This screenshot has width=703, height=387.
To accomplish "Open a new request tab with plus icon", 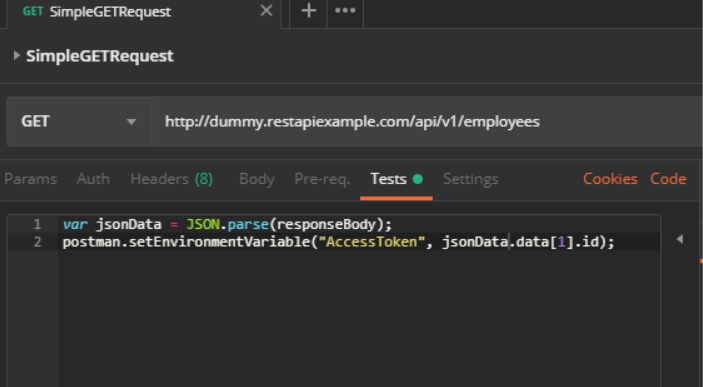I will click(308, 11).
